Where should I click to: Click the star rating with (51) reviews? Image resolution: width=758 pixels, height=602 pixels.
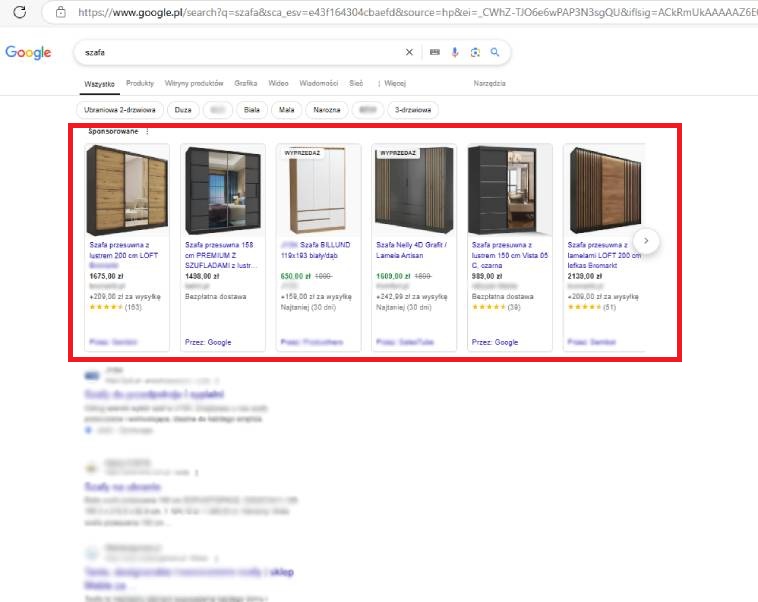(x=592, y=307)
